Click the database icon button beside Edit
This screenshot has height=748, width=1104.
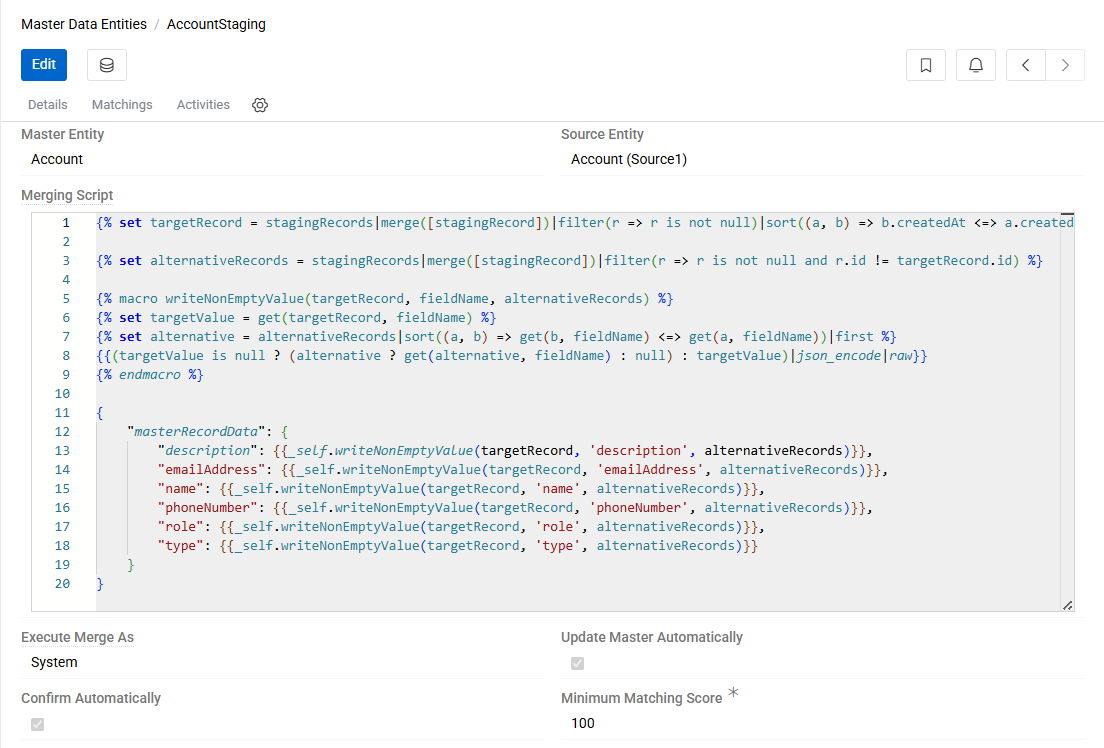point(107,65)
